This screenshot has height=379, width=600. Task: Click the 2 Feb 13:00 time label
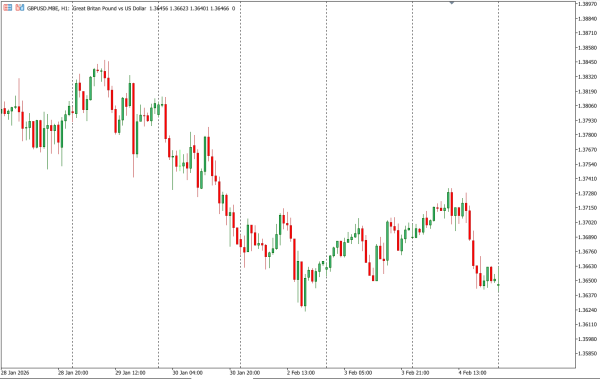click(x=301, y=372)
